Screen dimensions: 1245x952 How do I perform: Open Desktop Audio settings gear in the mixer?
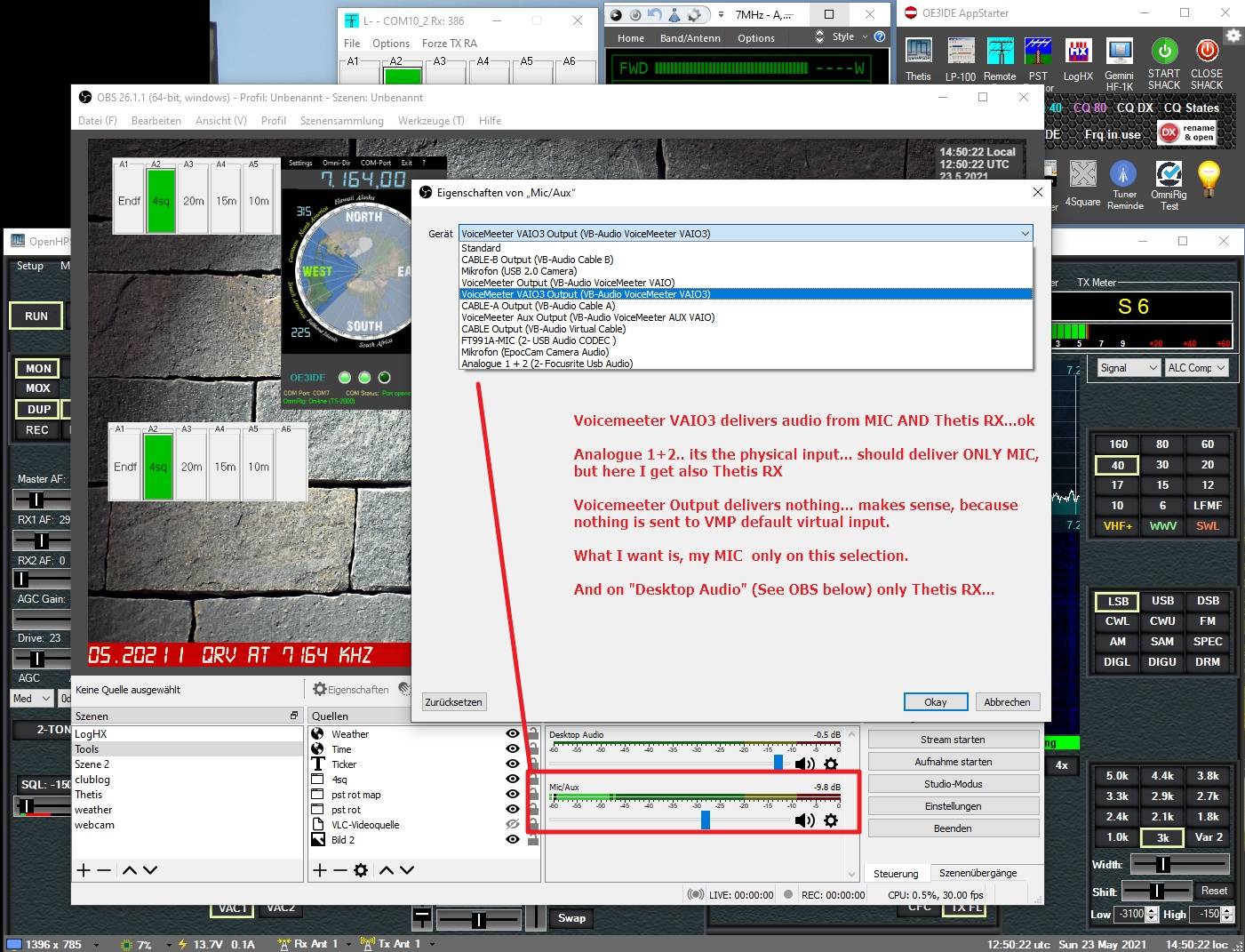831,764
